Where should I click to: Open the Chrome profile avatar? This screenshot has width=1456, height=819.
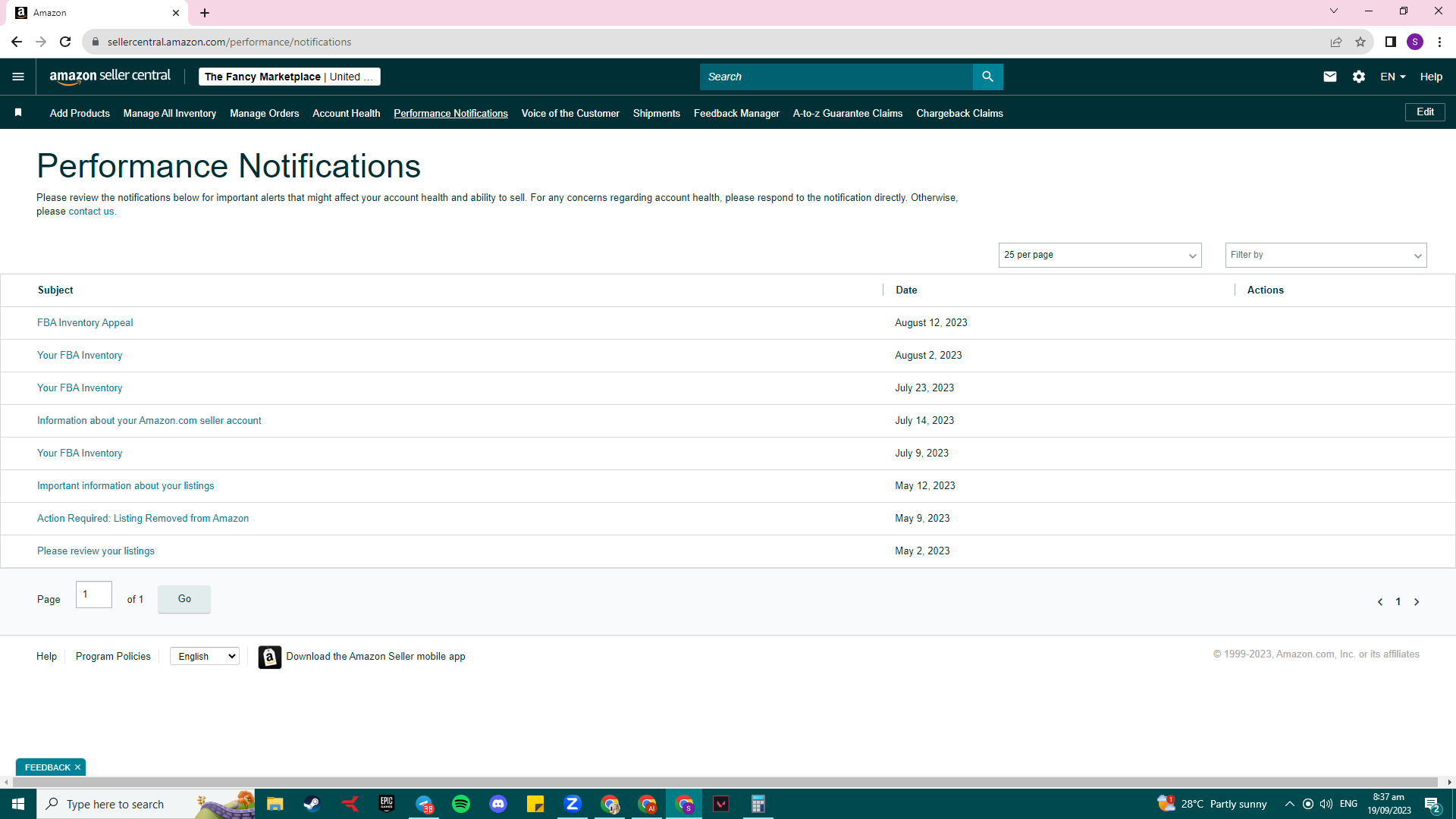[1415, 42]
